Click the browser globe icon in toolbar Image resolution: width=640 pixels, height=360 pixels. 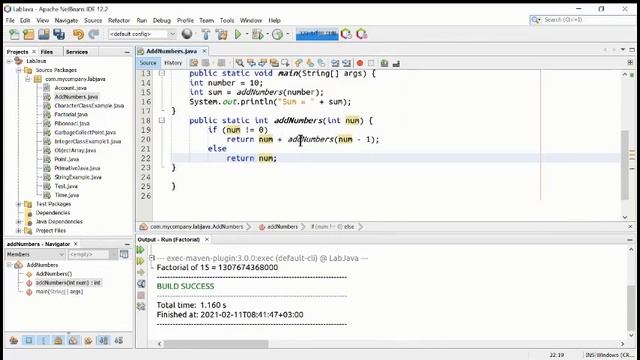click(x=187, y=34)
